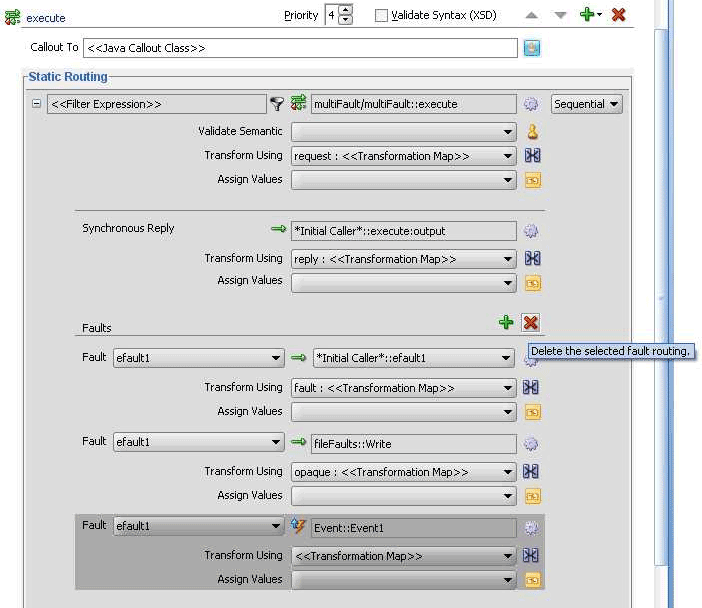The height and width of the screenshot is (608, 702).
Task: Collapse the static routing rule with minus box
Action: [x=37, y=104]
